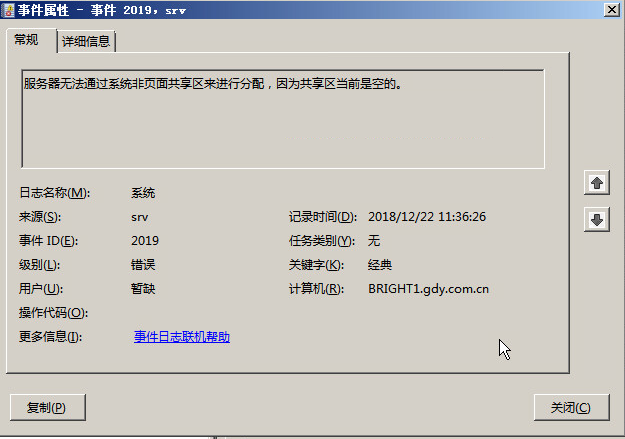Click the user value 暂缺
The width and height of the screenshot is (625, 439).
point(143,289)
